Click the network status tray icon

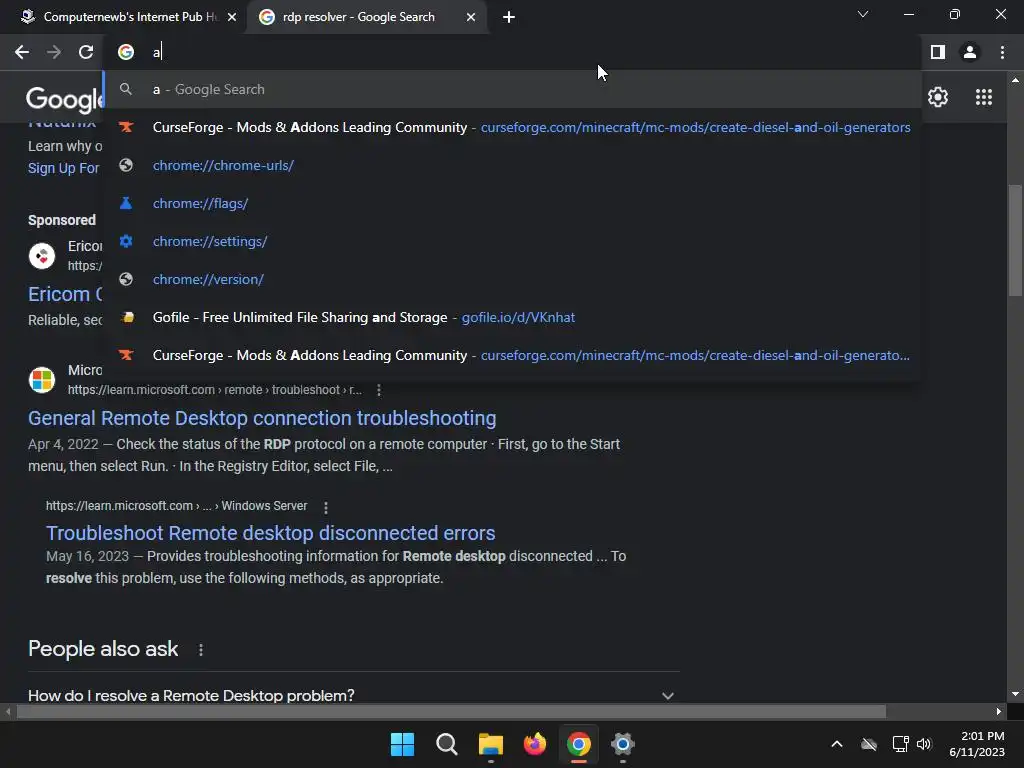pyautogui.click(x=901, y=744)
